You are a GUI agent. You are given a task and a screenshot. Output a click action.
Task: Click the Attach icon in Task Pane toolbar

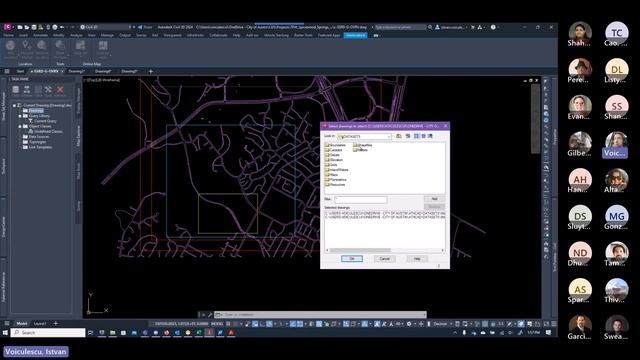tap(27, 90)
